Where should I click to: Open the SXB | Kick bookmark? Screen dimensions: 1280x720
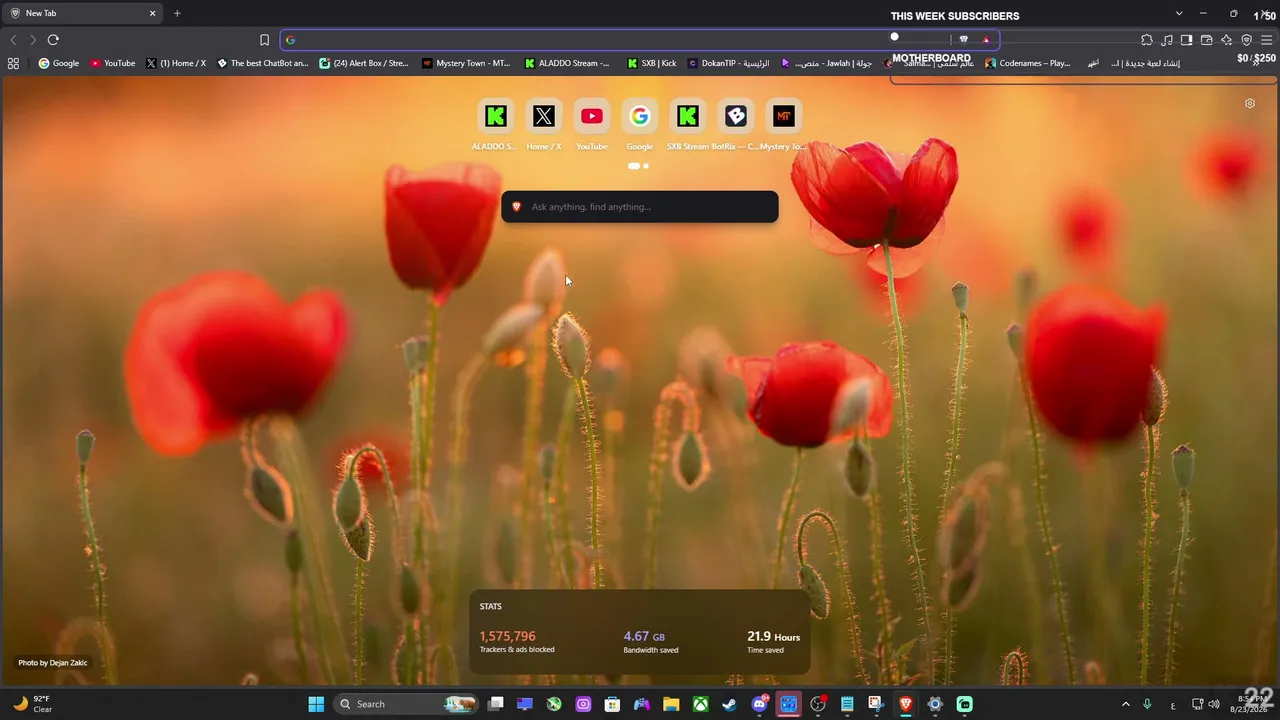pos(652,63)
